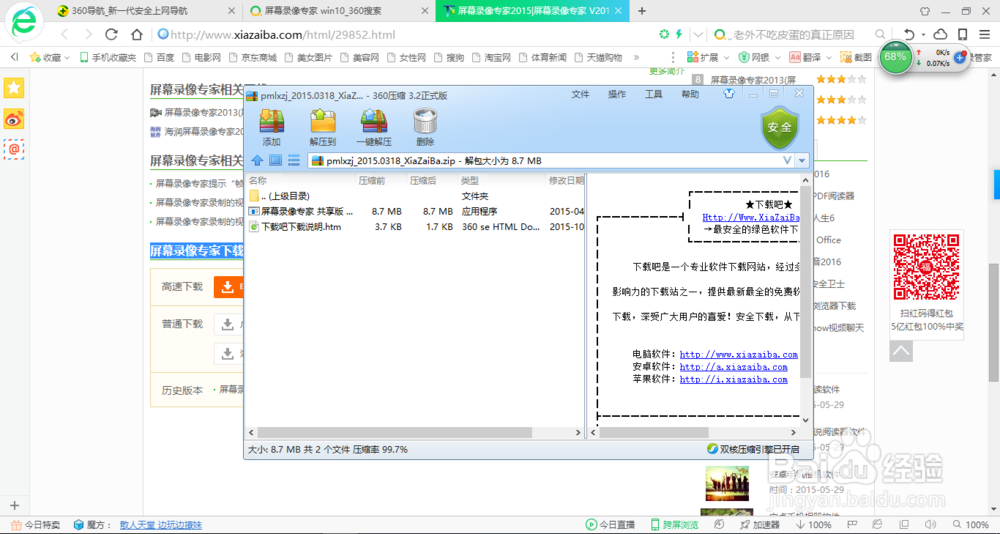
Task: Click the yellow star favorites sidebar icon
Action: click(13, 88)
